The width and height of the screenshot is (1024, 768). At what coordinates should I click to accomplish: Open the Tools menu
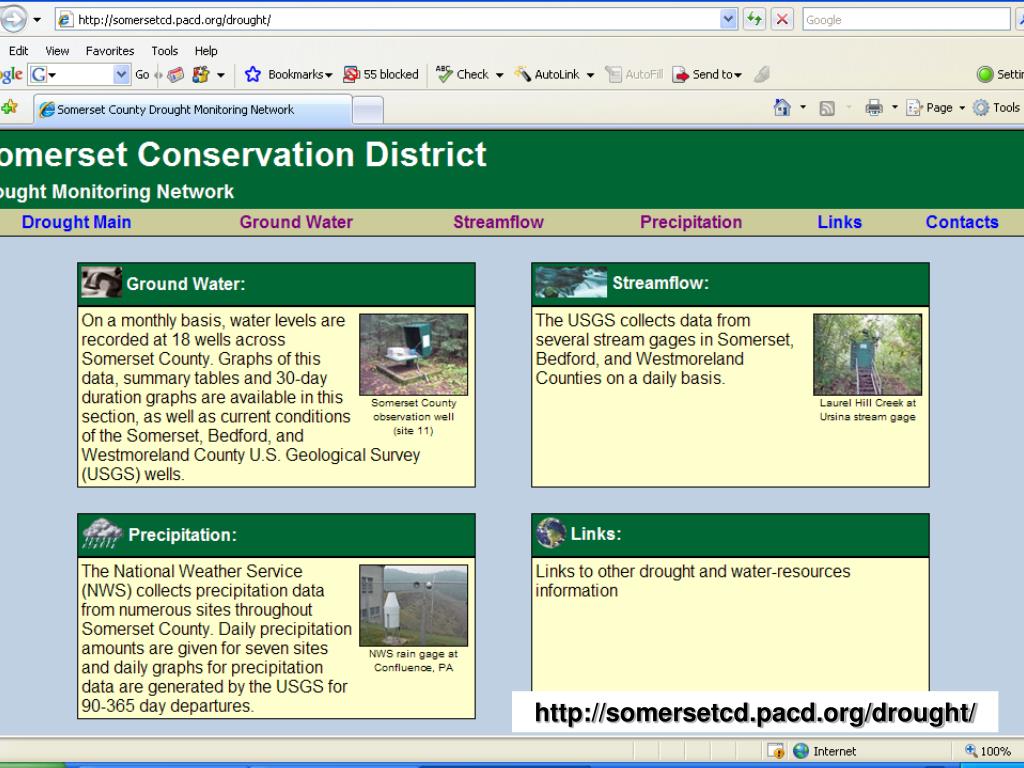coord(165,51)
